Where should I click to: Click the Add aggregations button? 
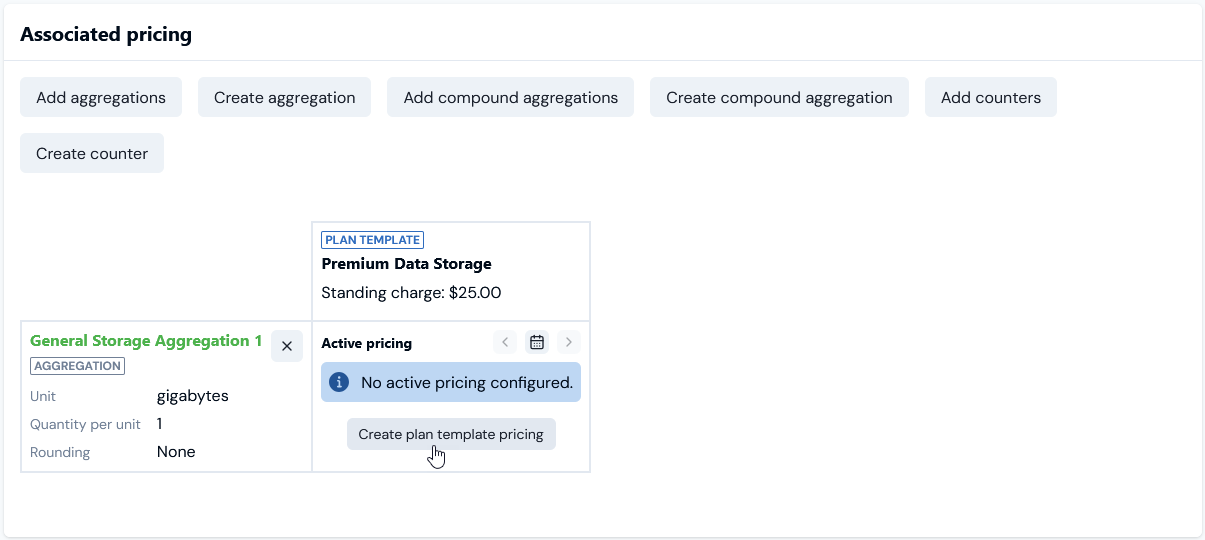click(x=101, y=98)
